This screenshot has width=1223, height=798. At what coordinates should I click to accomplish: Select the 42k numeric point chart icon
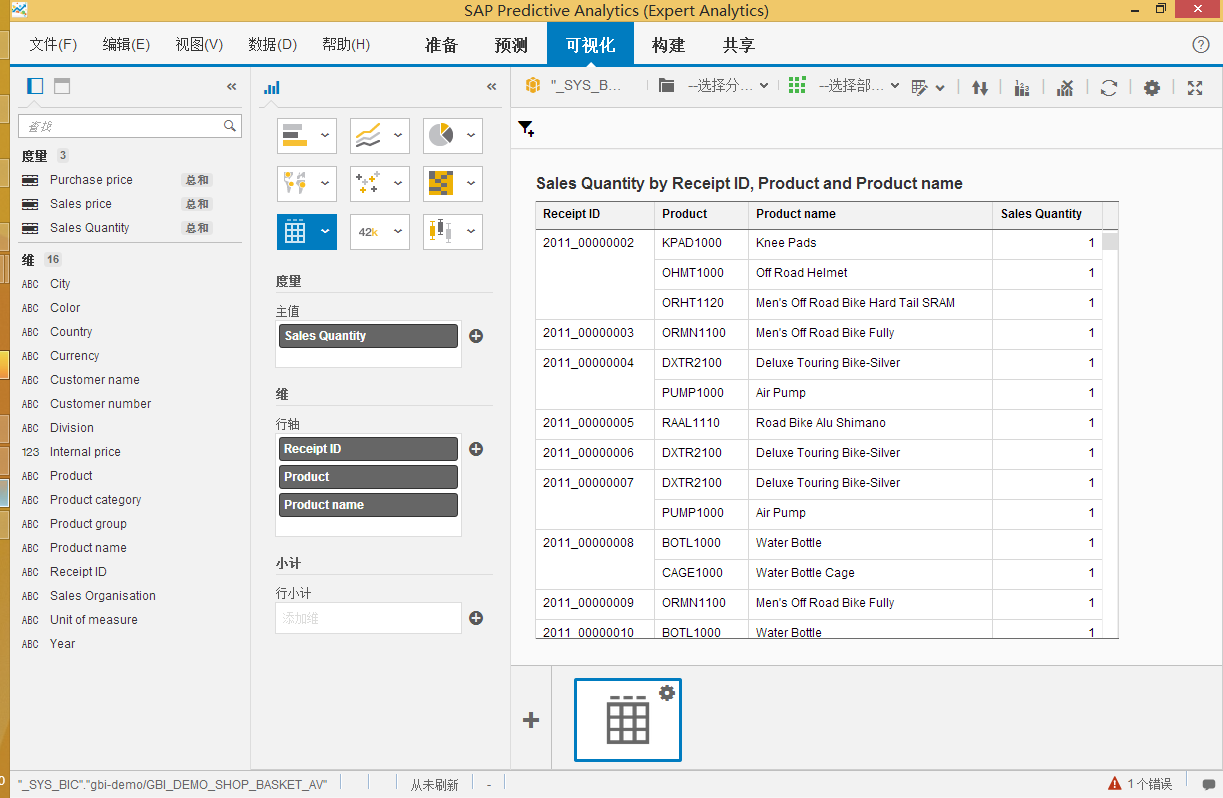pos(368,232)
